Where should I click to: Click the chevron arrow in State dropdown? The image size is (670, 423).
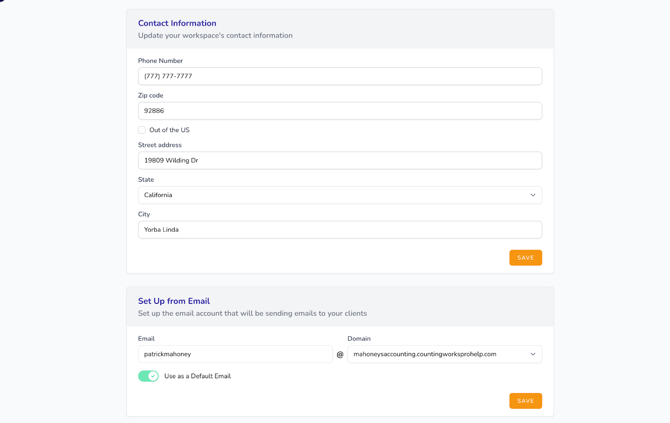pos(532,195)
